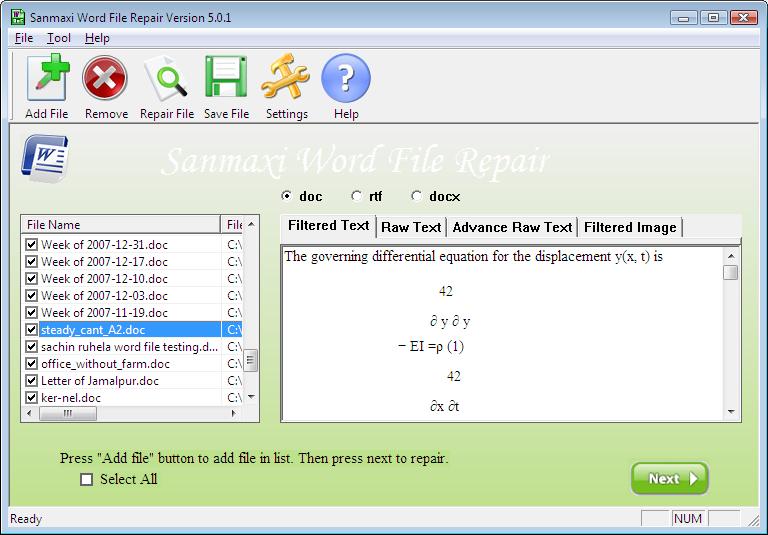Select the rtf radio button
The width and height of the screenshot is (768, 535).
pyautogui.click(x=356, y=196)
